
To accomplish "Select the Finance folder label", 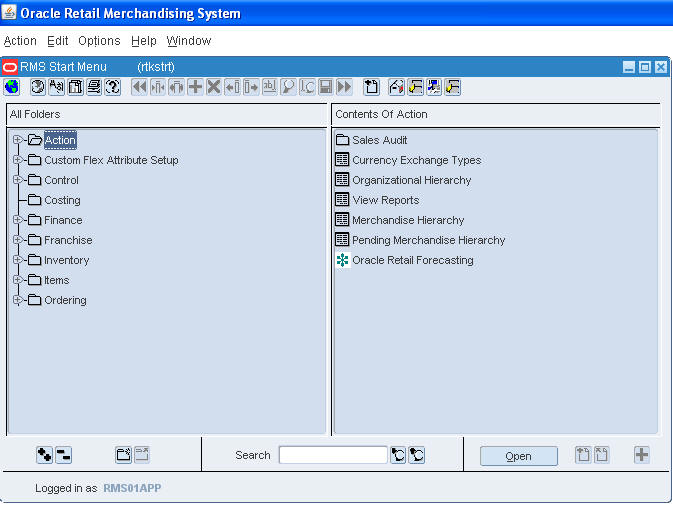I will [x=63, y=220].
